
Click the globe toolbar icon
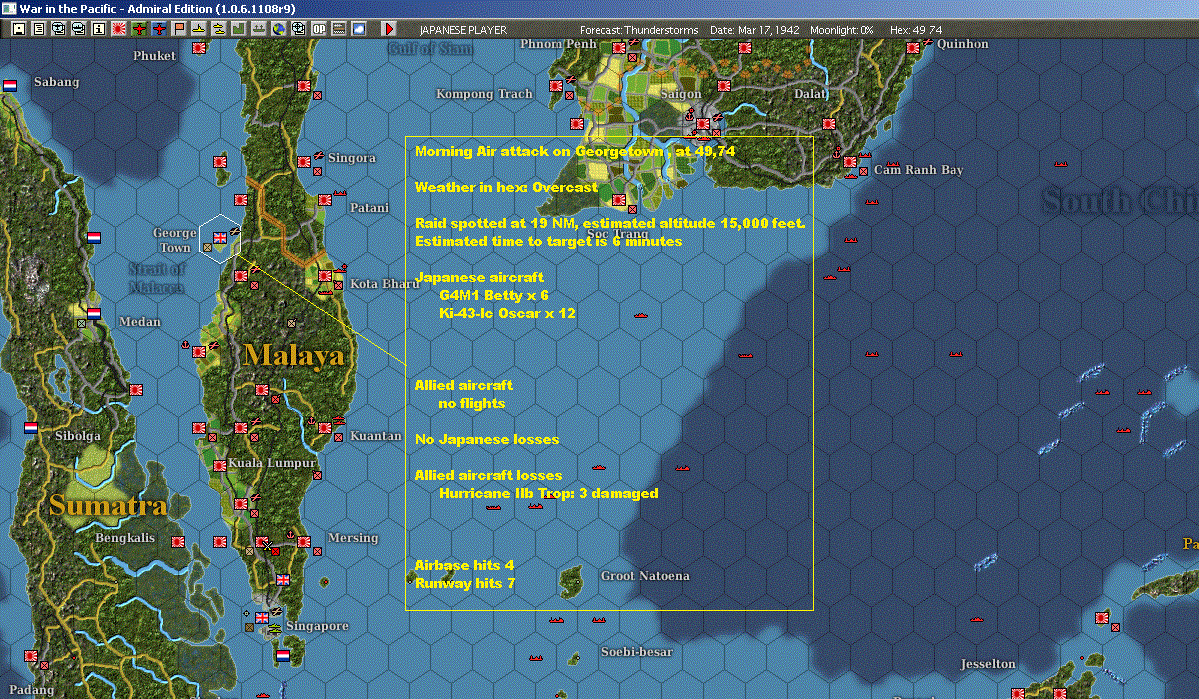(x=278, y=29)
